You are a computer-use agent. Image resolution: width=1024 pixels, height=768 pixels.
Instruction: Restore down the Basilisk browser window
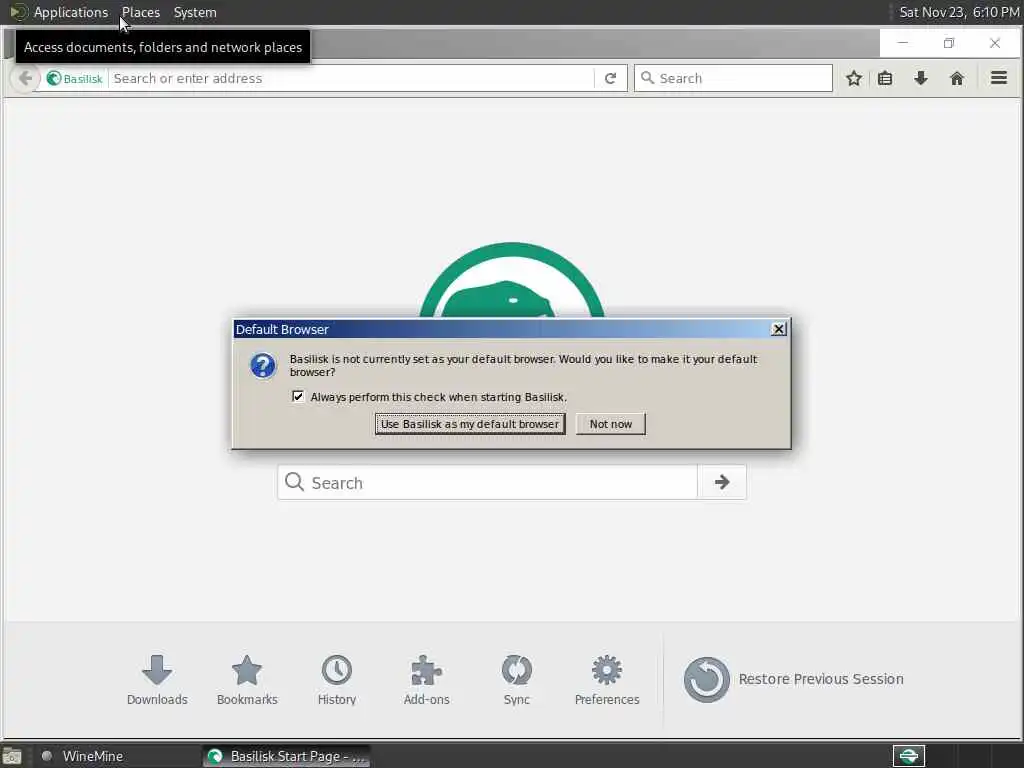(x=949, y=43)
